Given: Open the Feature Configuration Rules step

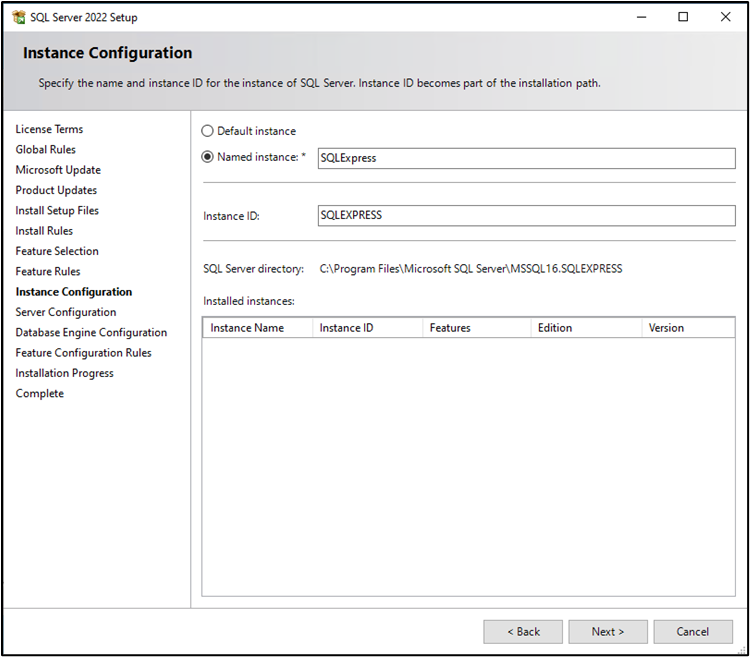Looking at the screenshot, I should [x=83, y=353].
